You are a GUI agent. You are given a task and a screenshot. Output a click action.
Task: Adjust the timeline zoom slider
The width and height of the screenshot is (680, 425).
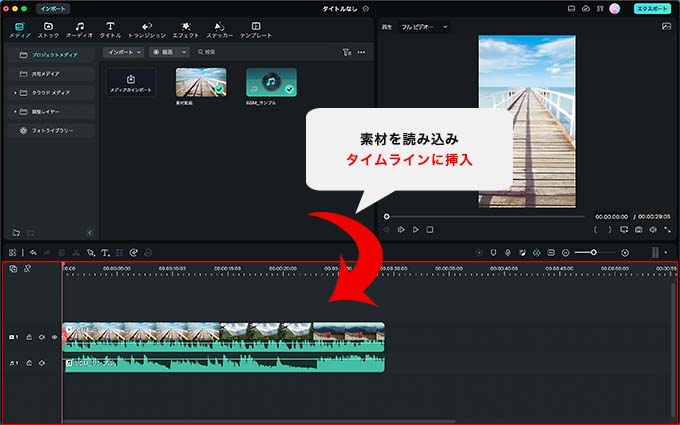593,252
